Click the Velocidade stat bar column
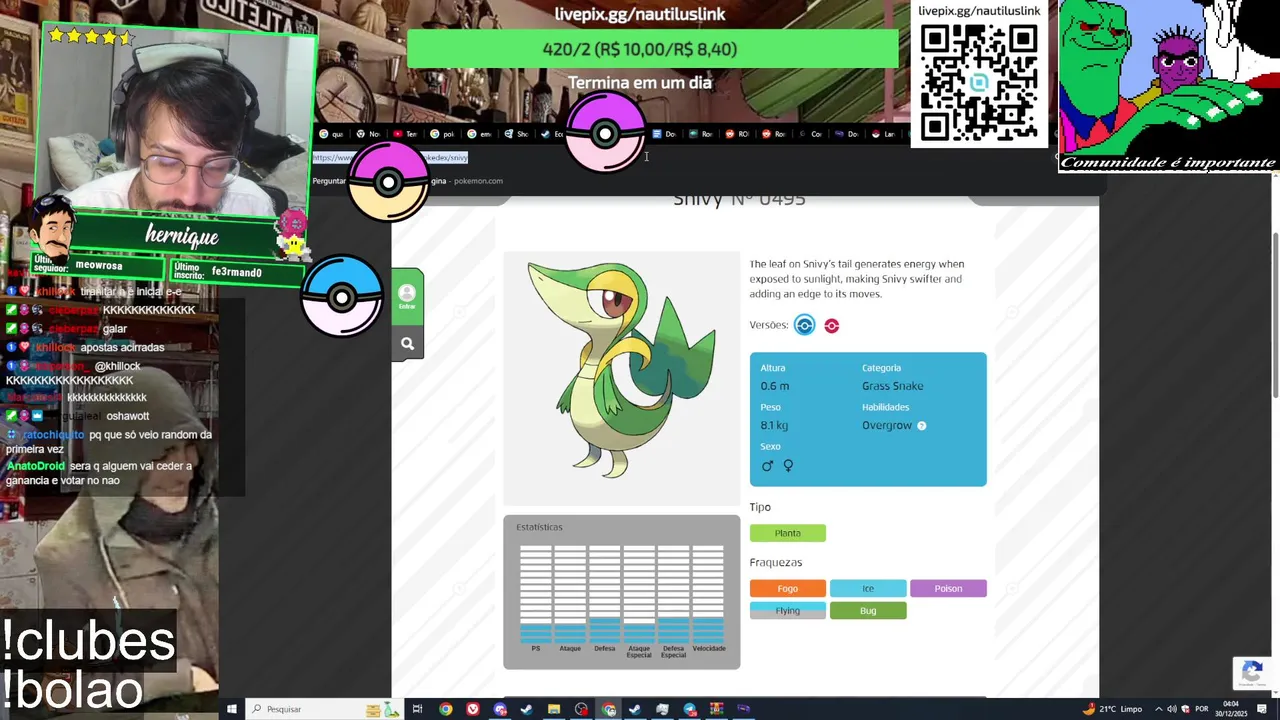 (708, 593)
